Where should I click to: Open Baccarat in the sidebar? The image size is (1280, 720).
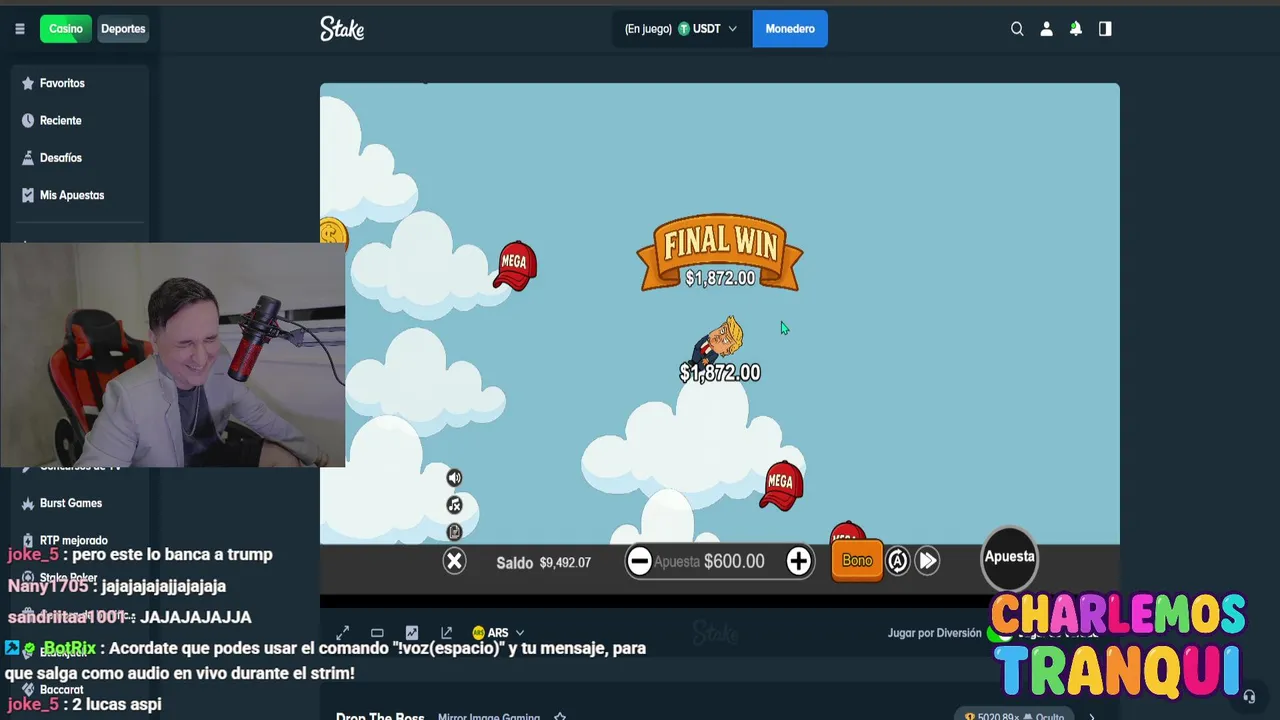coord(80,689)
